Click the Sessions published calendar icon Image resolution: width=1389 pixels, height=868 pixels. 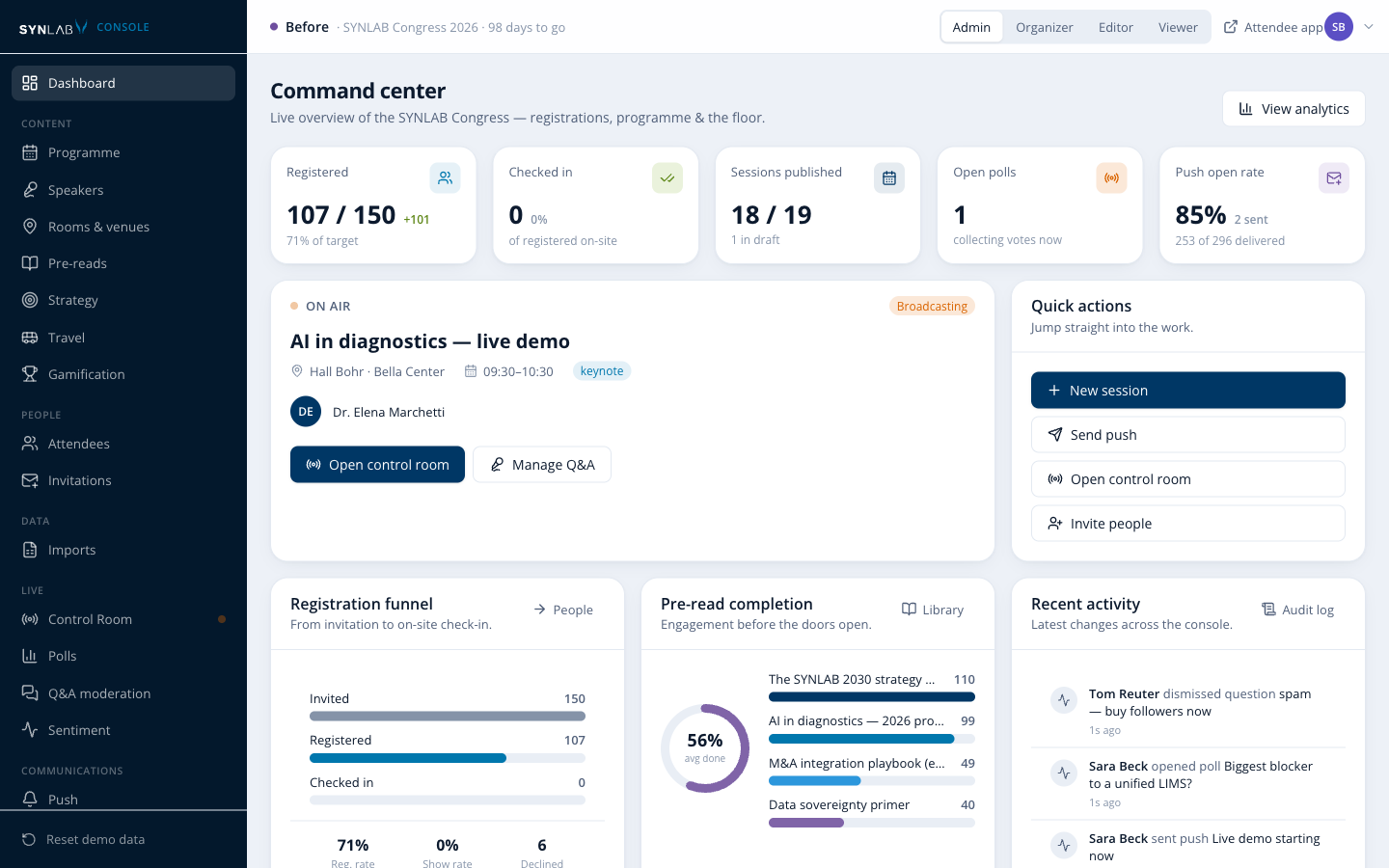[x=889, y=177]
